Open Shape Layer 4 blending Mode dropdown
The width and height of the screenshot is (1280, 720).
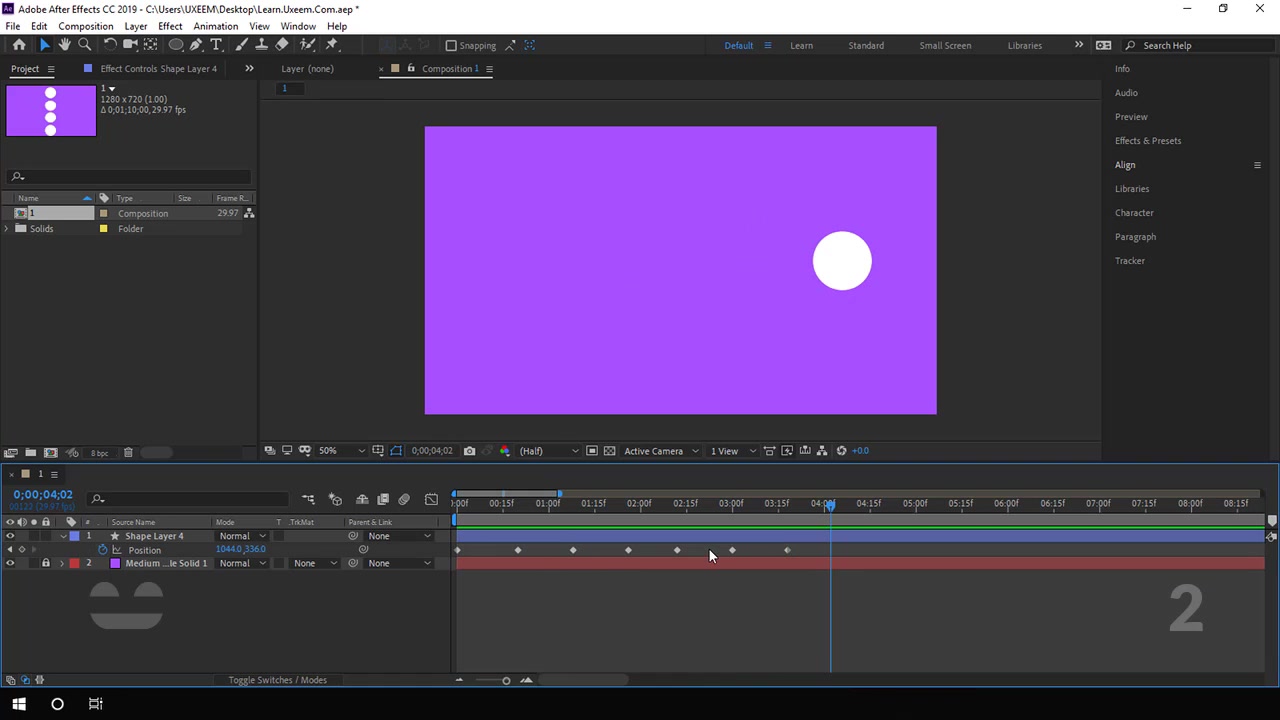243,536
